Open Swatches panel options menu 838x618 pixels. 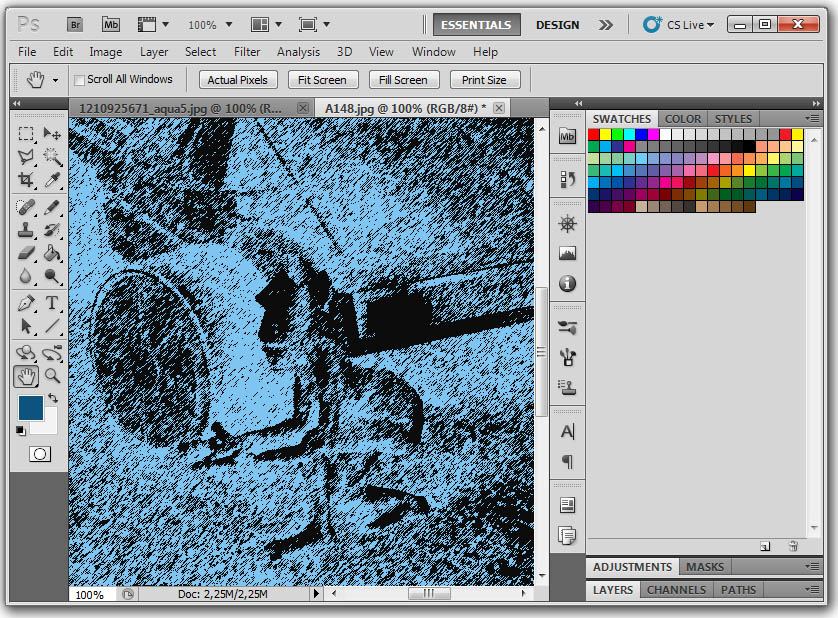click(812, 118)
